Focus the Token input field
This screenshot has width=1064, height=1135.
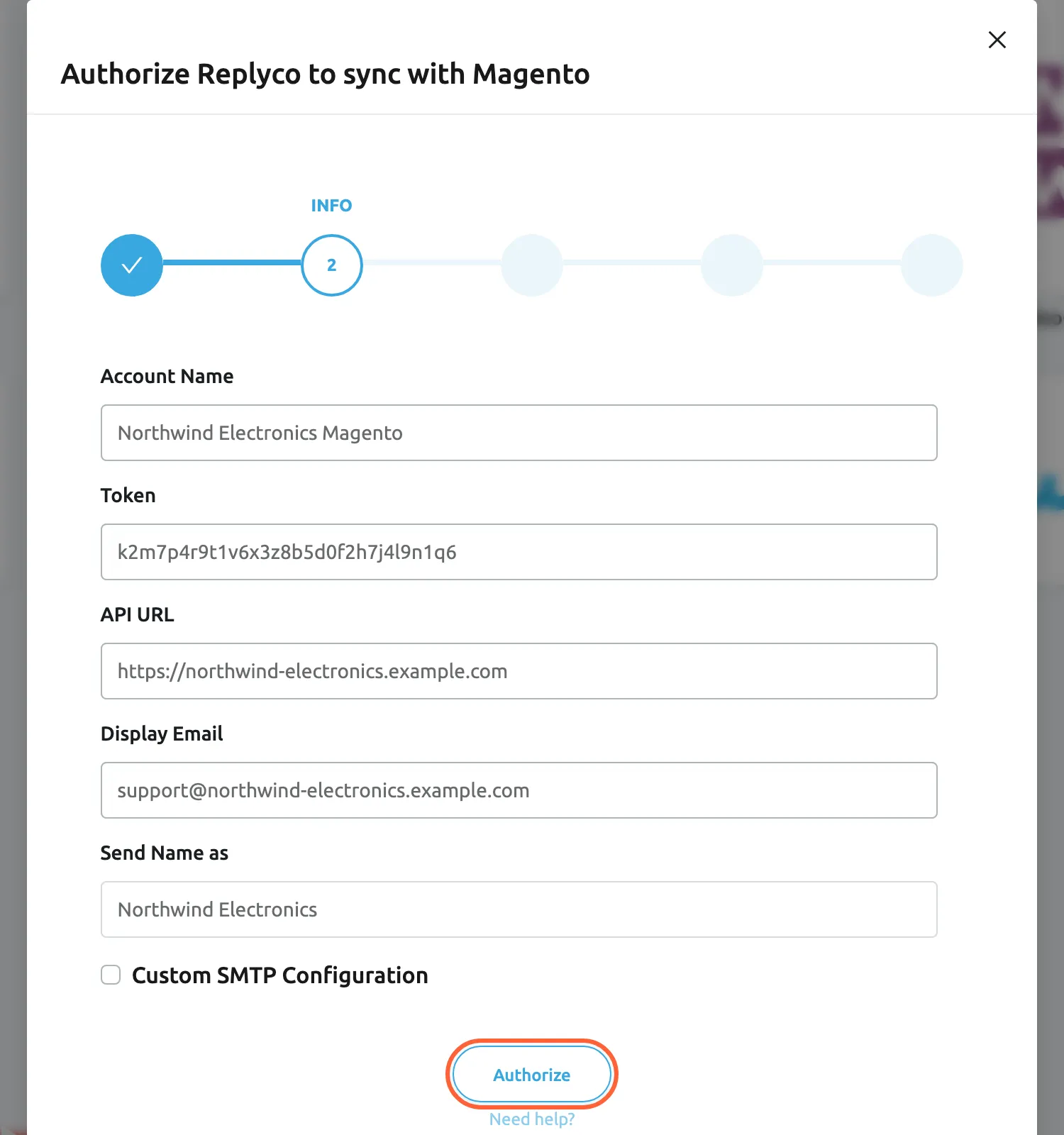(519, 552)
